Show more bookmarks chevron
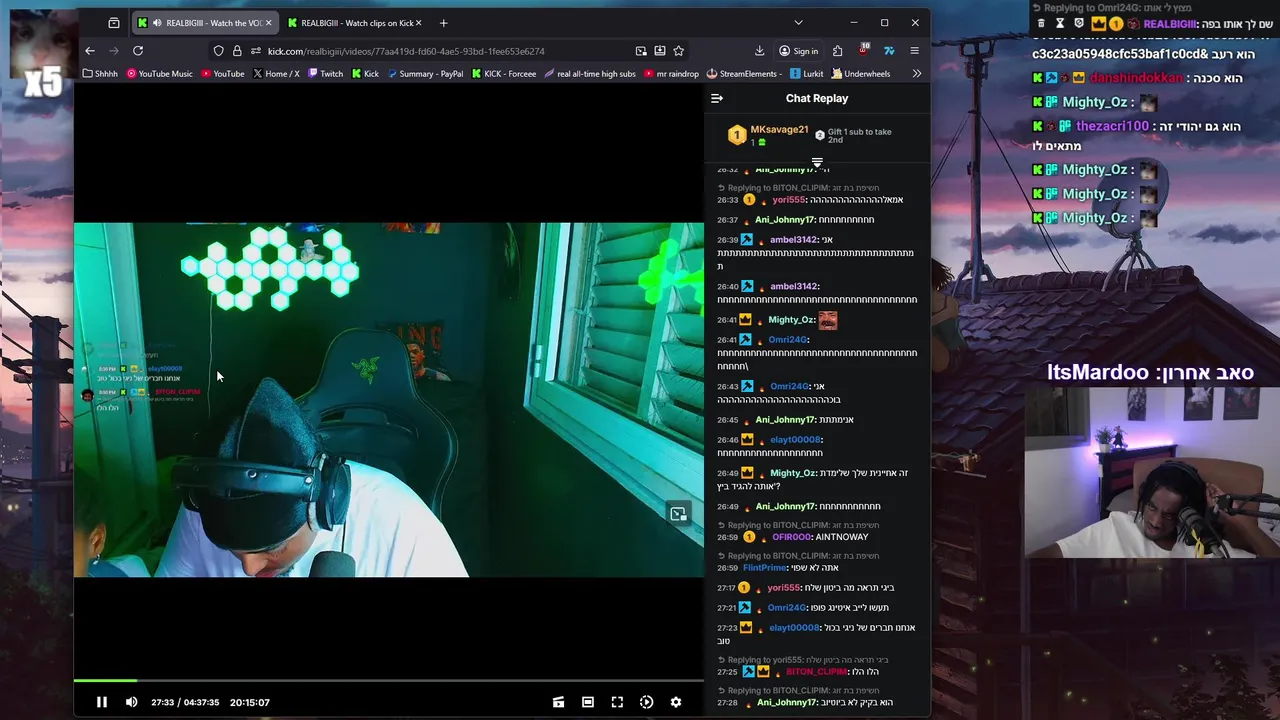1280x720 pixels. pyautogui.click(x=916, y=73)
